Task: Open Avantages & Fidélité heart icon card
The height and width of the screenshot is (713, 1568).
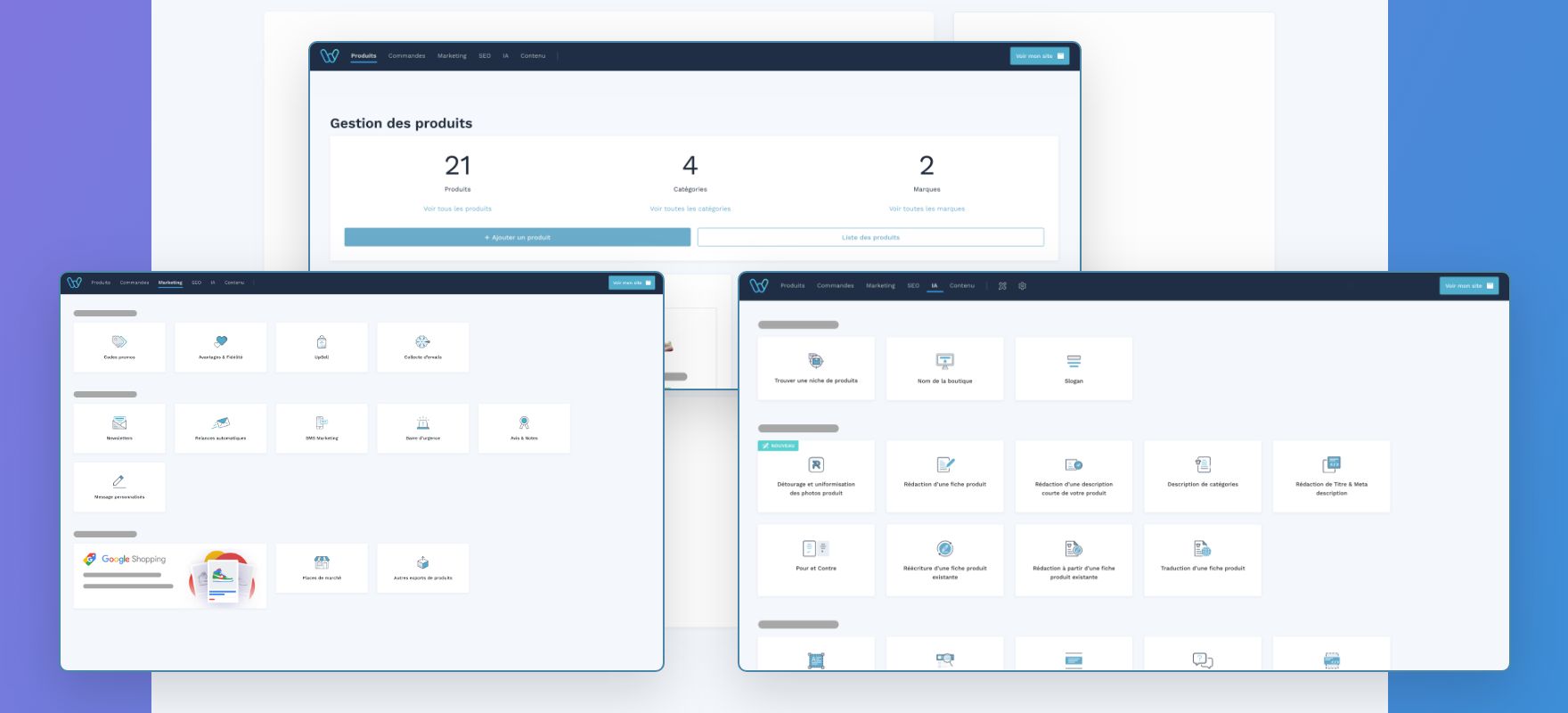Action: pyautogui.click(x=221, y=348)
